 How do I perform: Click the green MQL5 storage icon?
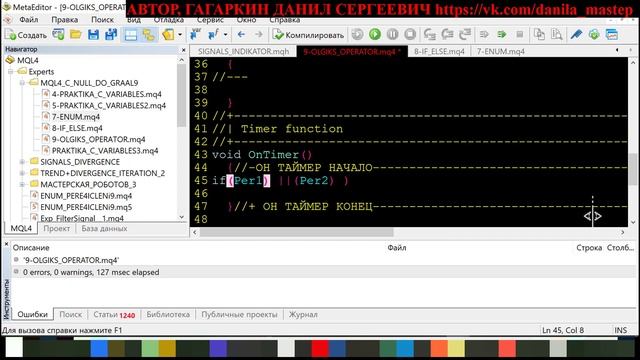[594, 35]
